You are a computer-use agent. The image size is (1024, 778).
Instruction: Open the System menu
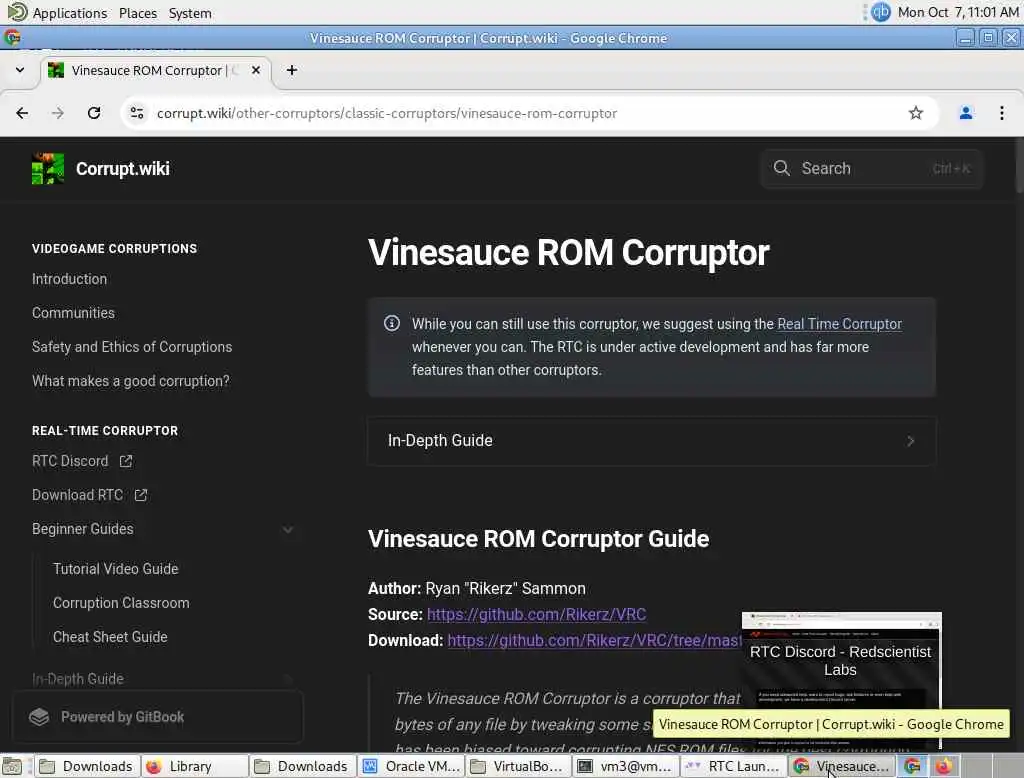(190, 13)
